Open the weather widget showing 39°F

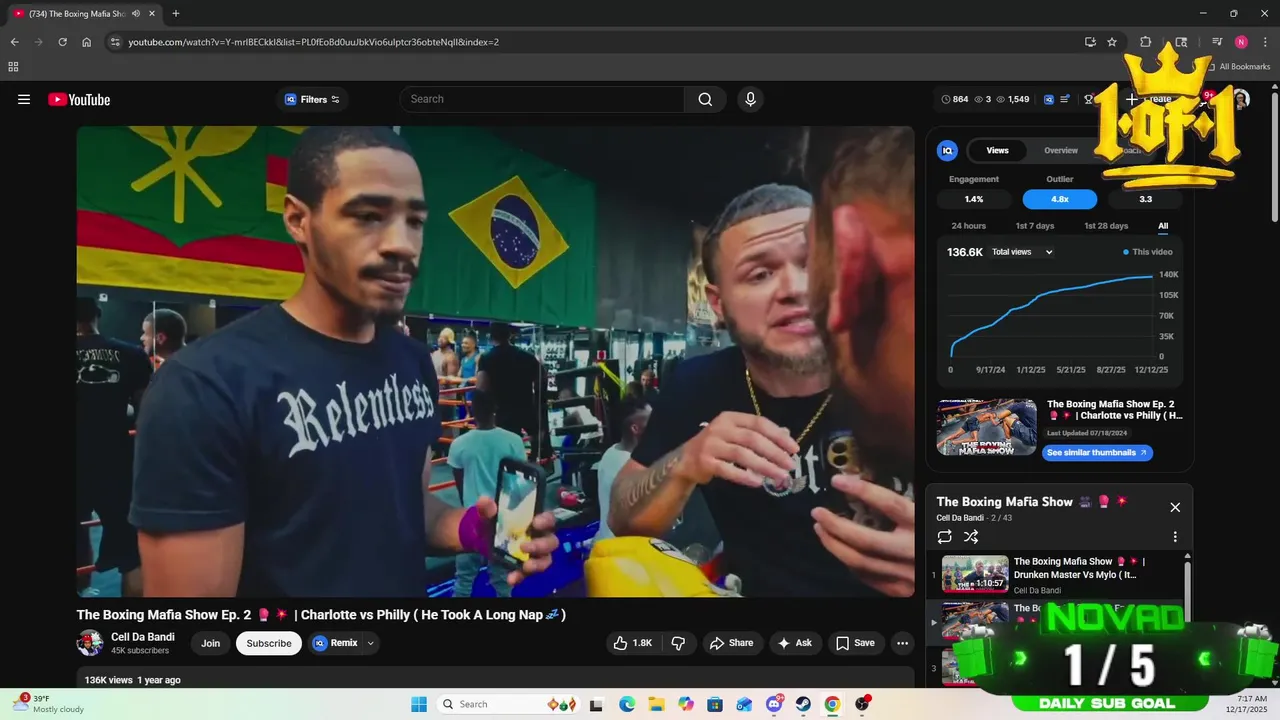48,704
